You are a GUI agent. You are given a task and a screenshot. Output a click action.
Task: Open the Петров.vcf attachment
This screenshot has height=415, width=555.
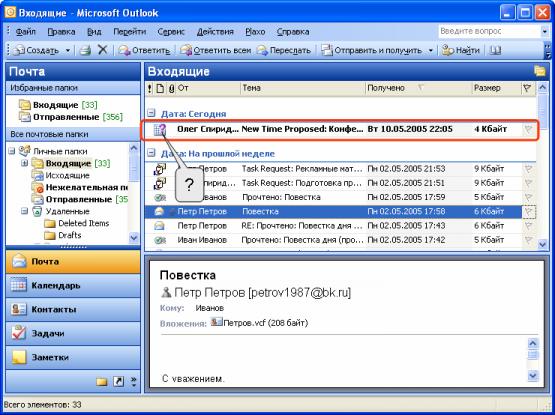(260, 323)
